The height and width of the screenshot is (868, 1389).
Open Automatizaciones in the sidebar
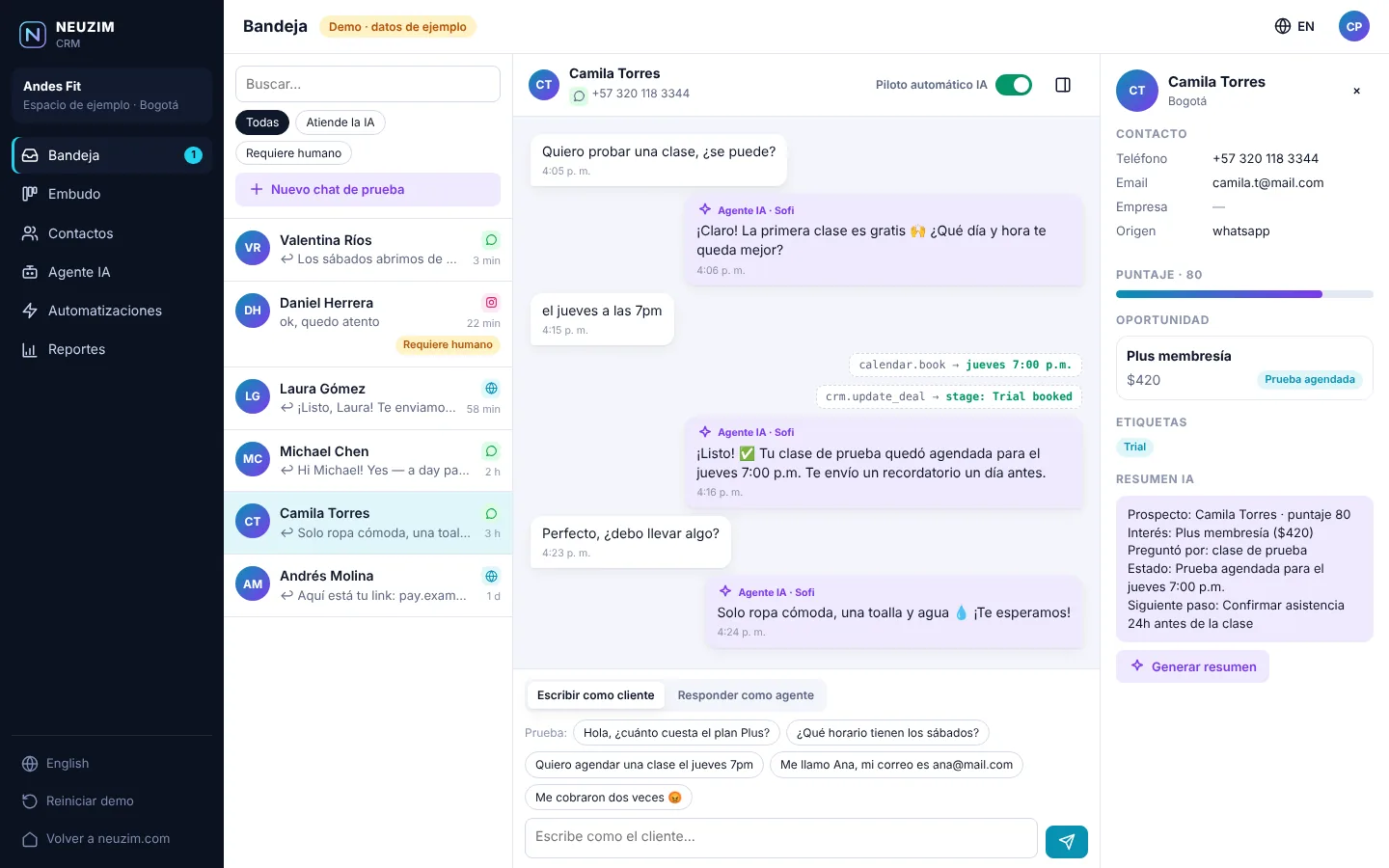pos(112,311)
